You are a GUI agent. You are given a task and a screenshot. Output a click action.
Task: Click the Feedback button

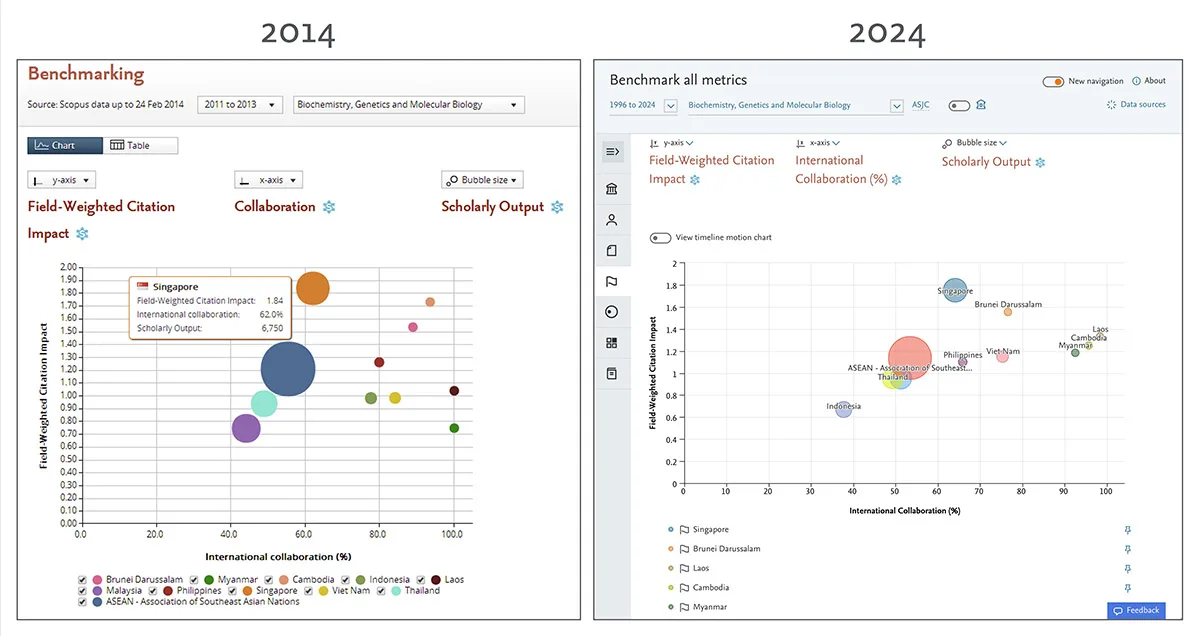1136,610
